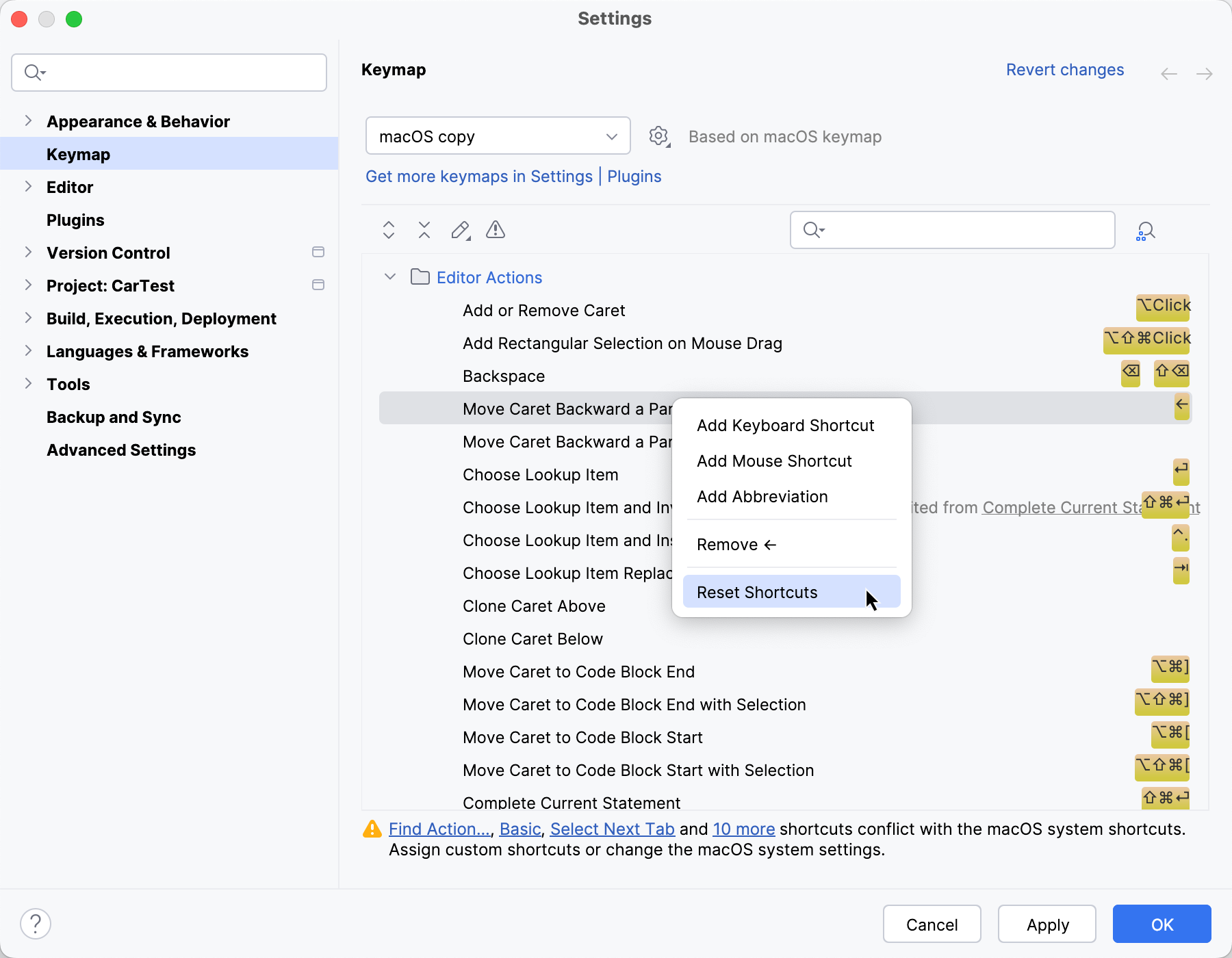Expand all items in the actions tree

pyautogui.click(x=388, y=230)
